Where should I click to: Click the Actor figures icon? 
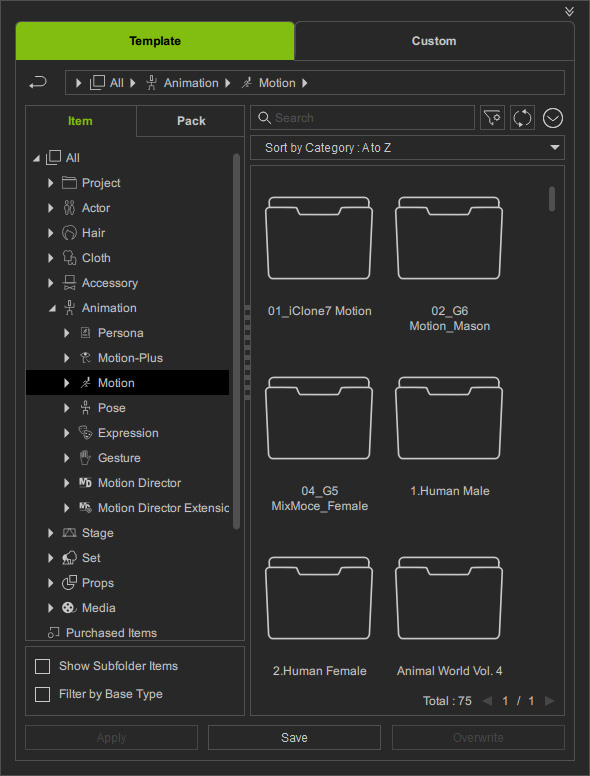coord(69,208)
